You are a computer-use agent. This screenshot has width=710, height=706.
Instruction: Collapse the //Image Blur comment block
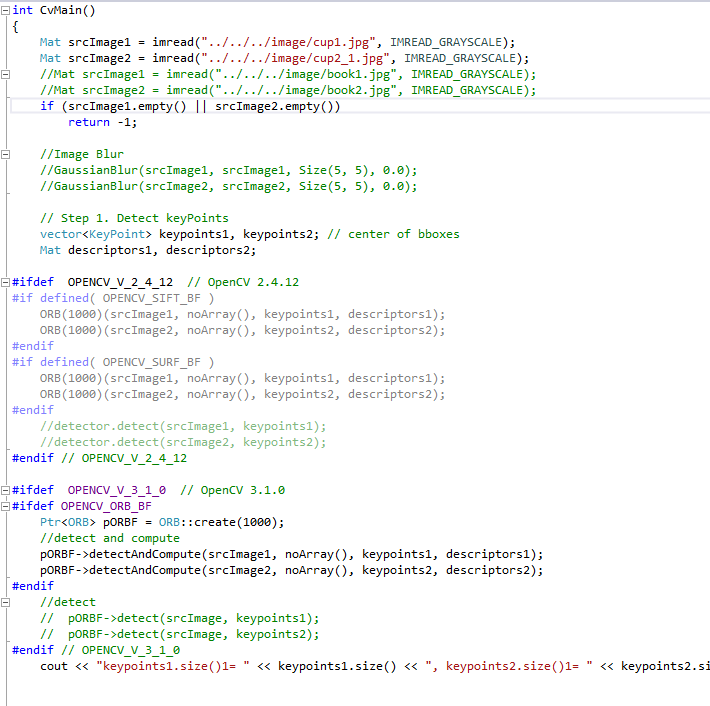(x=5, y=155)
